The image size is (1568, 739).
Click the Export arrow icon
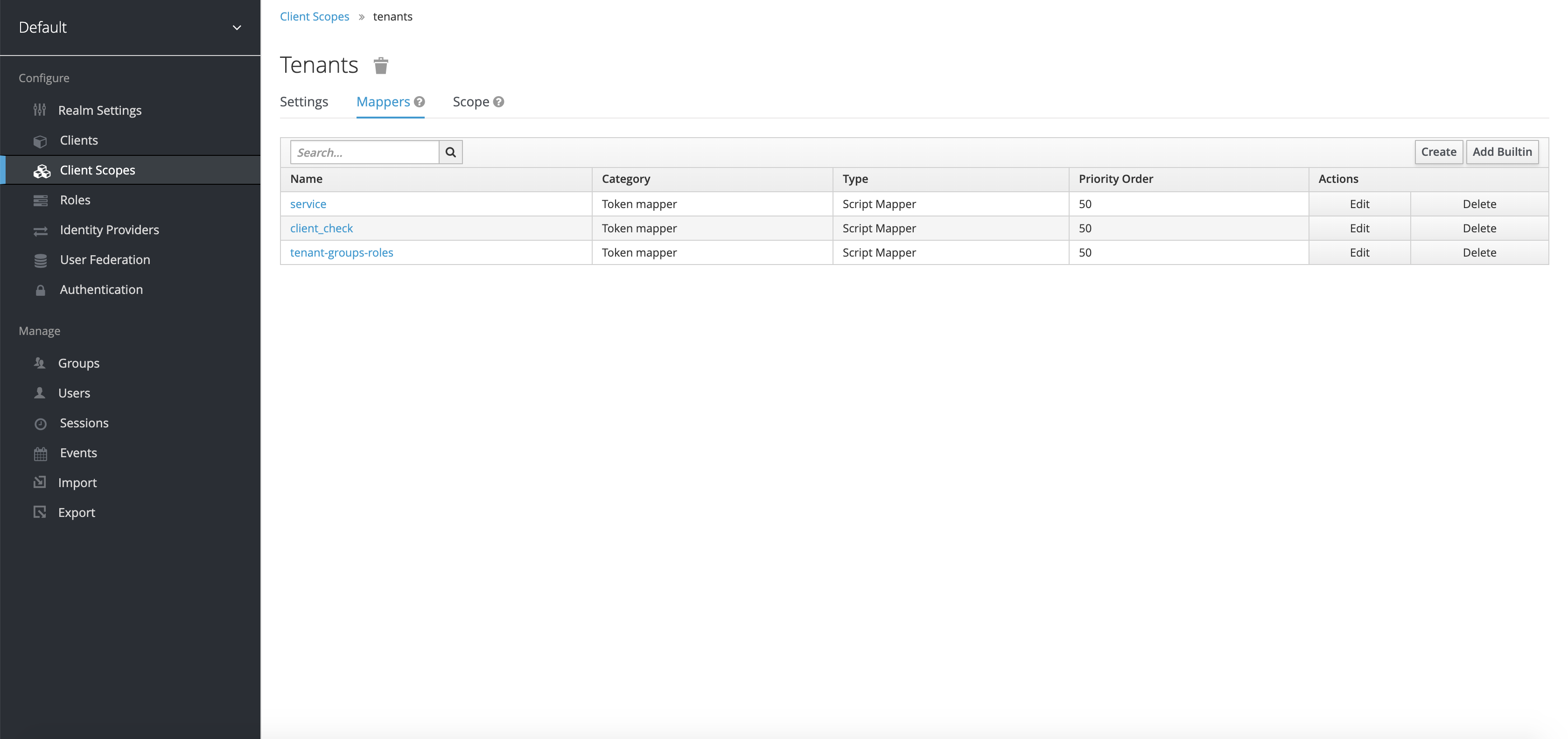[x=40, y=513]
